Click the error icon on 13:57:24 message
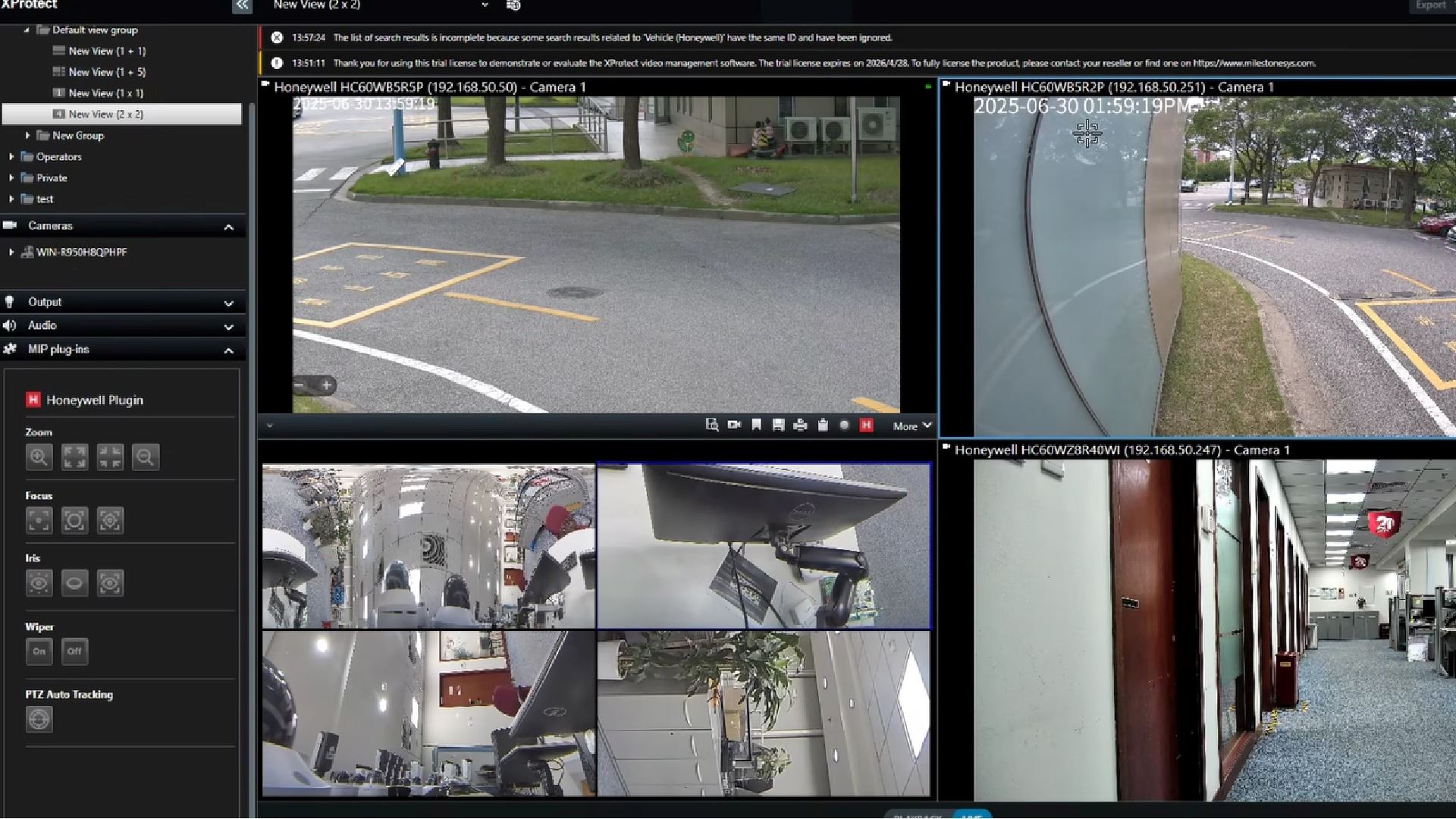Viewport: 1456px width, 819px height. point(277,37)
